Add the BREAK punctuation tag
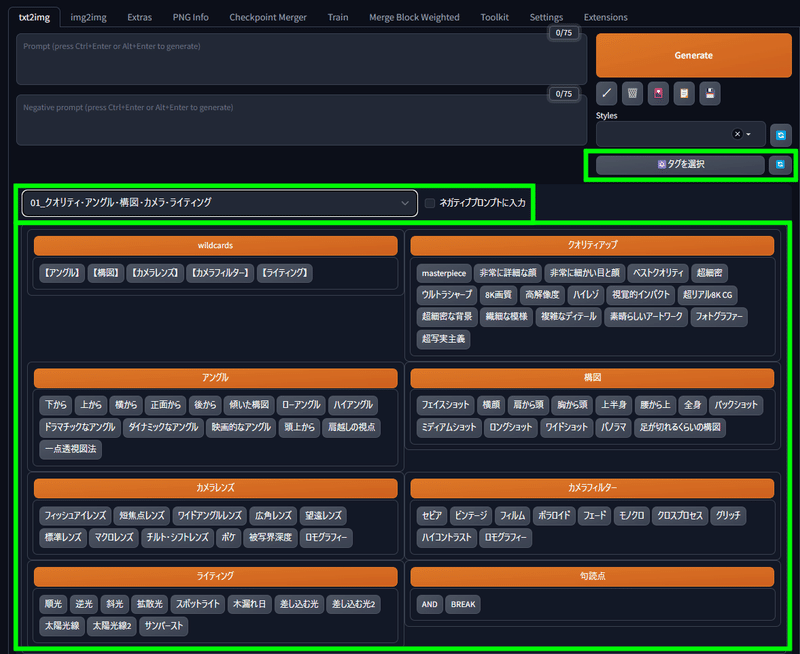 (x=463, y=604)
